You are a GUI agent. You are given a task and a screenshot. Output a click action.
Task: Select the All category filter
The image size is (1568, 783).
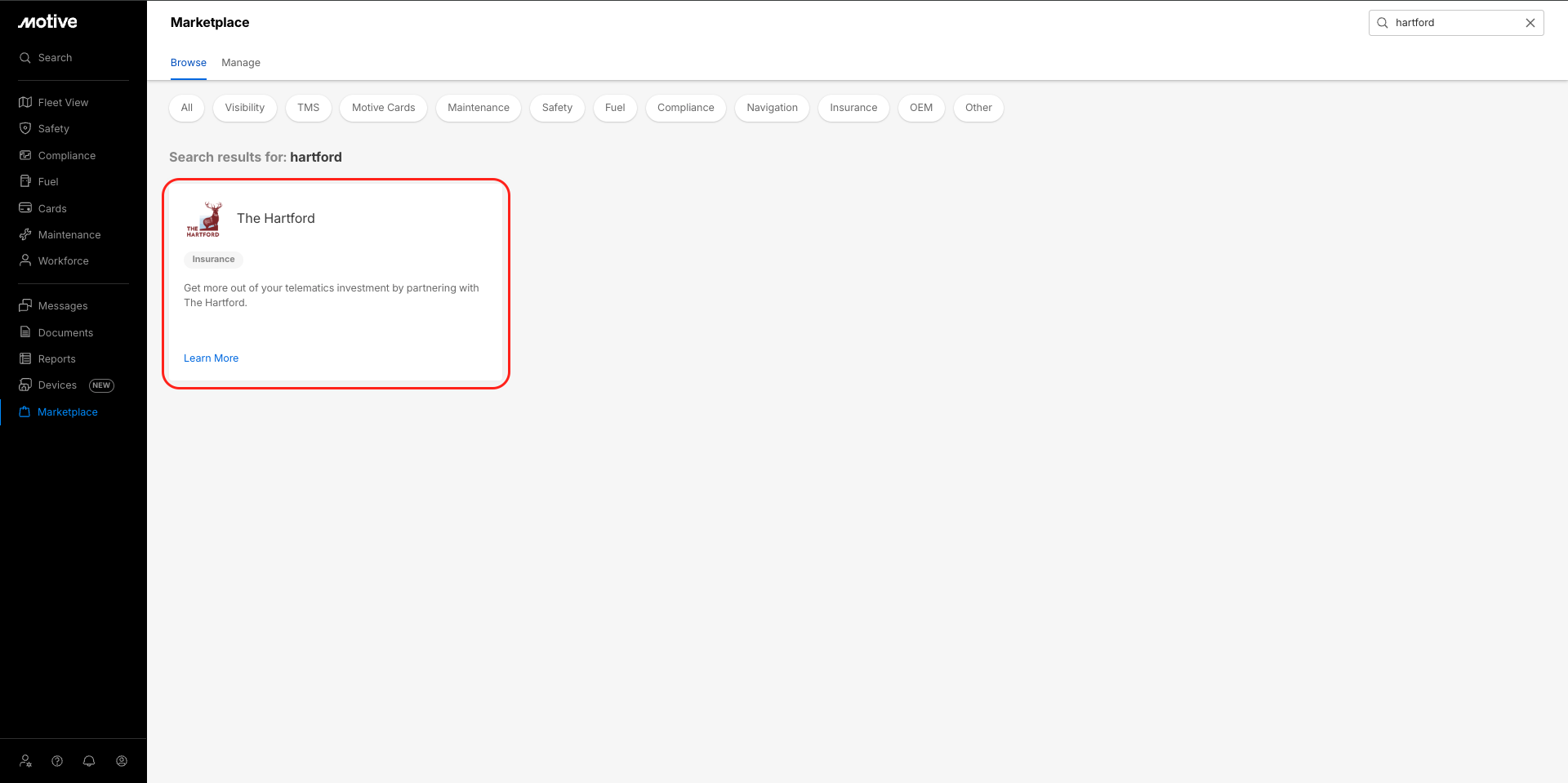(x=187, y=108)
